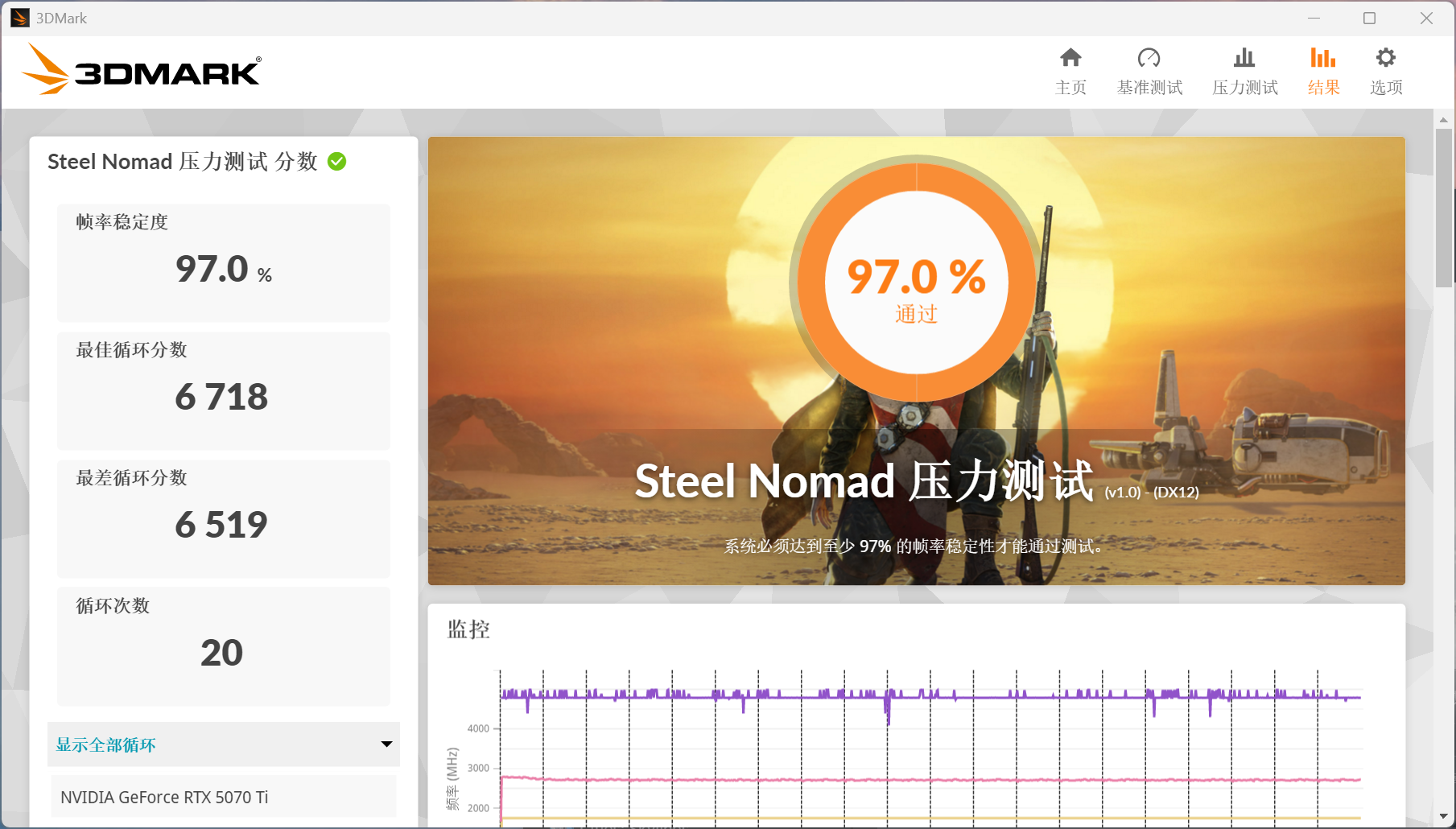Click the 帧率稳定度 97.0 % value
The width and height of the screenshot is (1456, 829).
224,269
